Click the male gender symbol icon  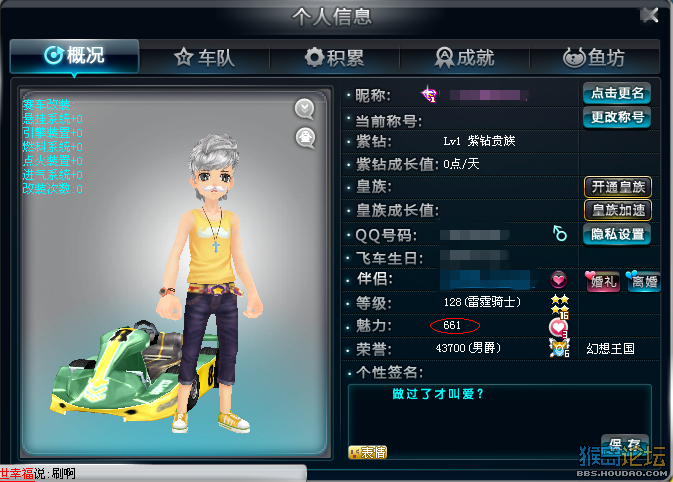[559, 233]
